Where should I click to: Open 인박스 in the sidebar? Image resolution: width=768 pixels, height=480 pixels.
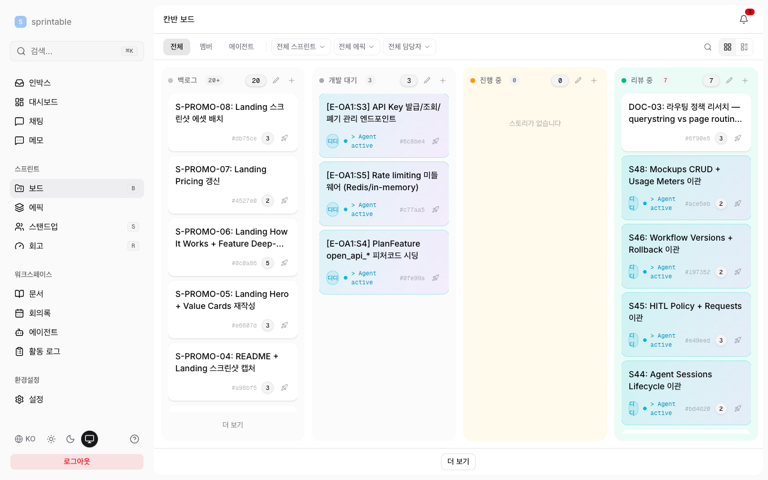(77, 83)
